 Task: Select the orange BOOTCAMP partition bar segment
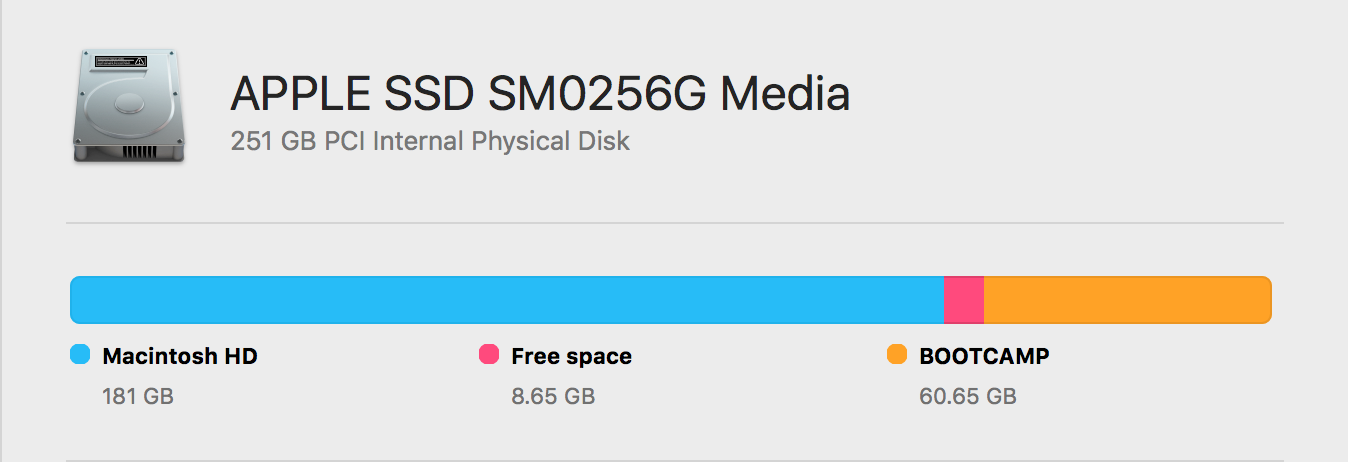pyautogui.click(x=1127, y=300)
